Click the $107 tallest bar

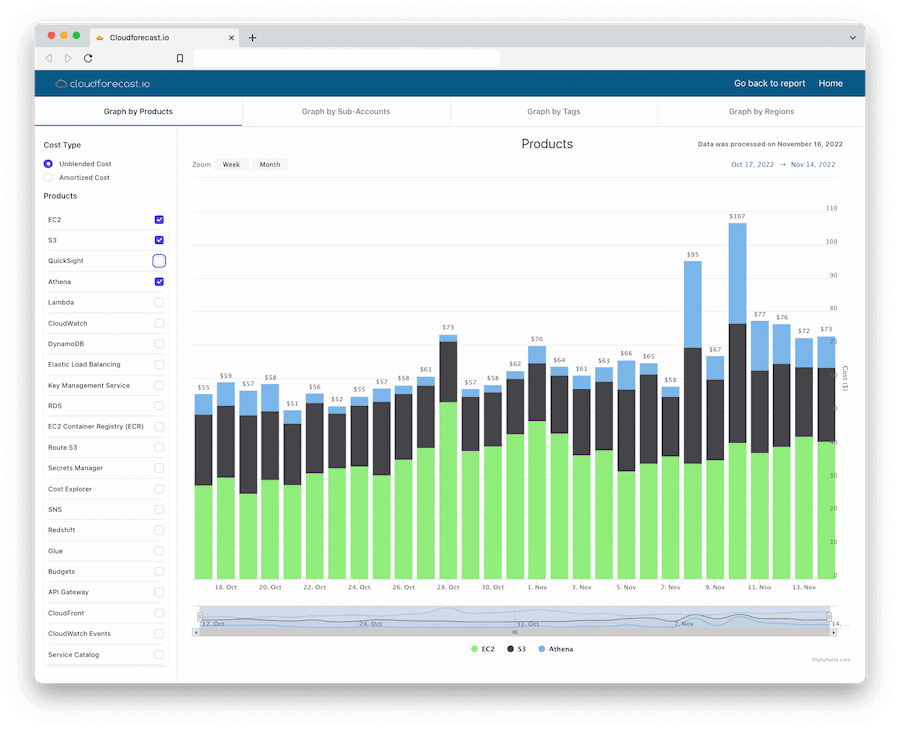[x=737, y=401]
